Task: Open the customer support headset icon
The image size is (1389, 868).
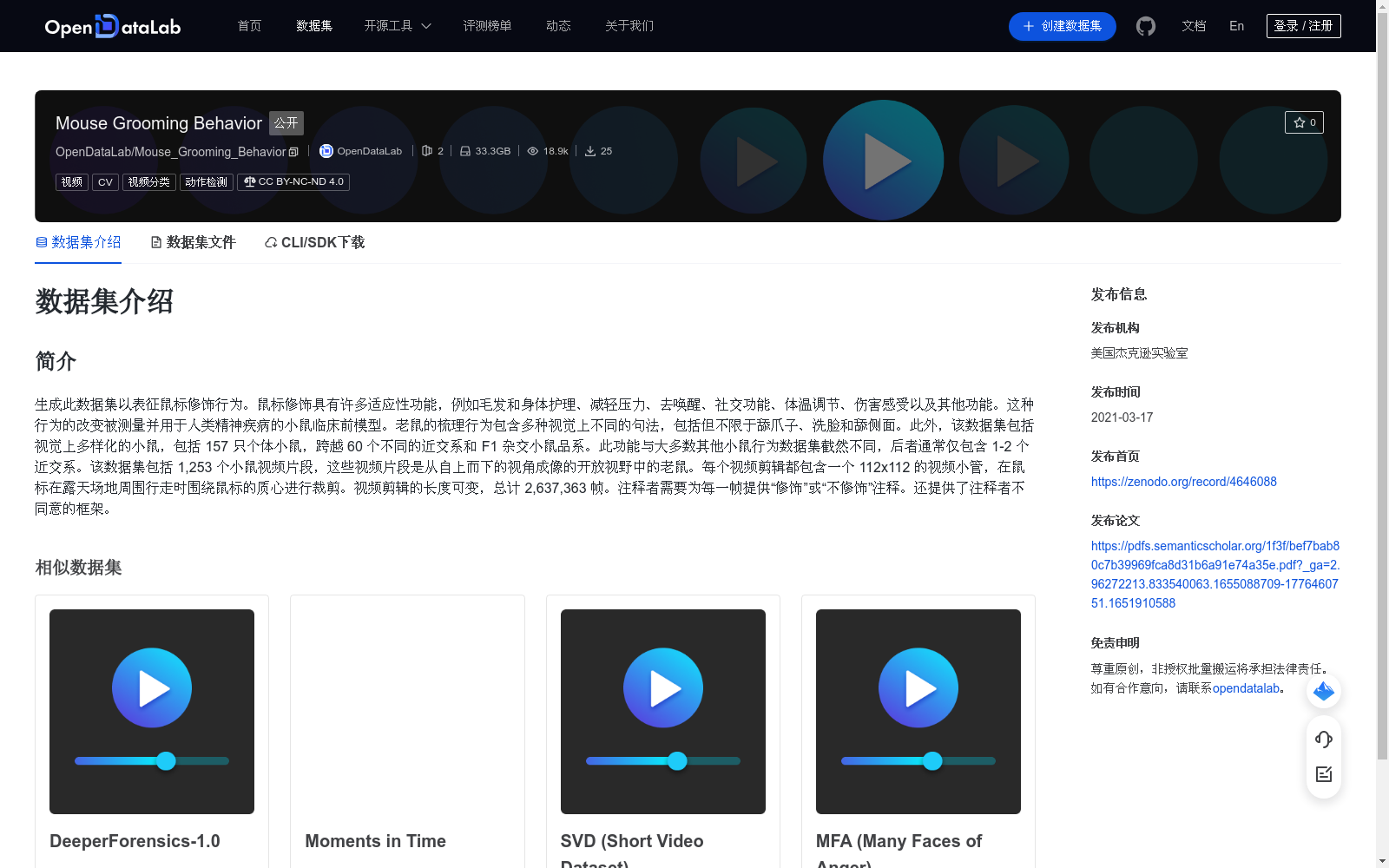Action: (1324, 740)
